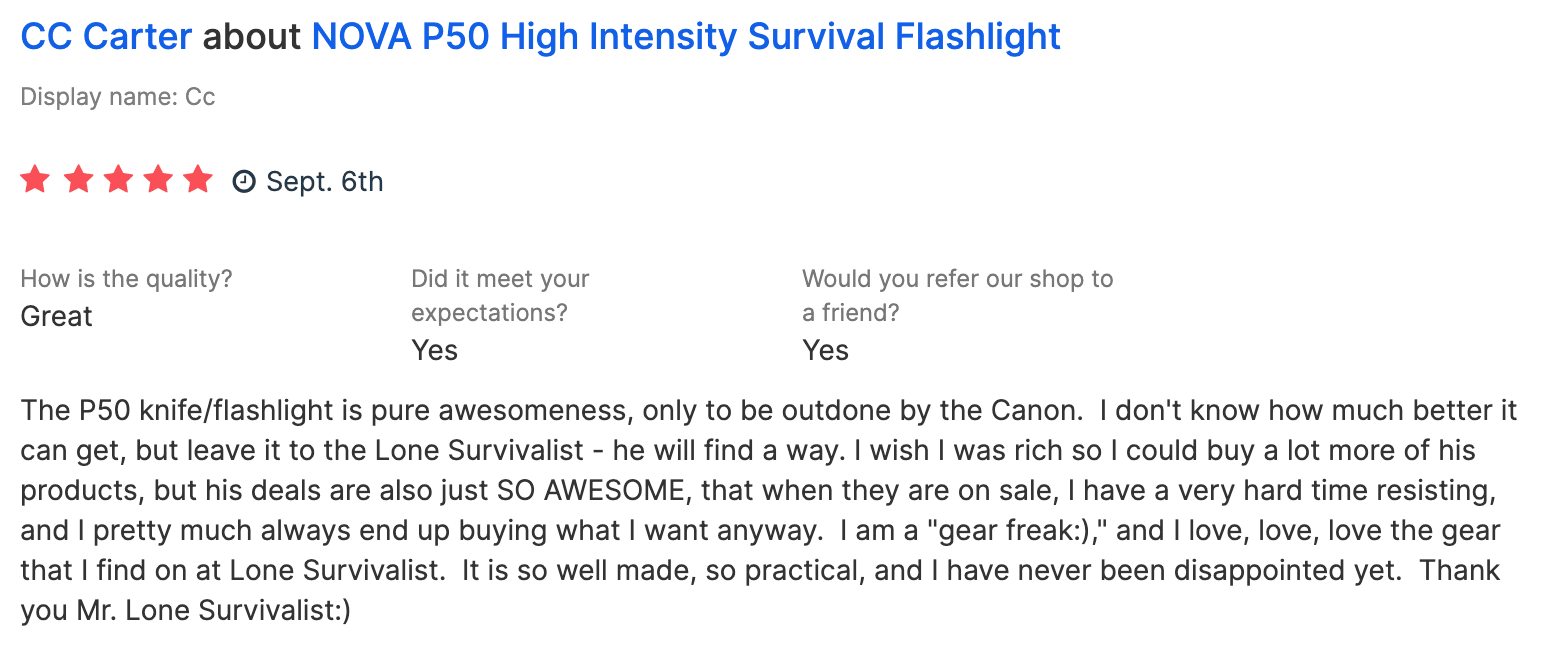The width and height of the screenshot is (1542, 656).
Task: Click the 'Display name: Cc' text
Action: (118, 97)
